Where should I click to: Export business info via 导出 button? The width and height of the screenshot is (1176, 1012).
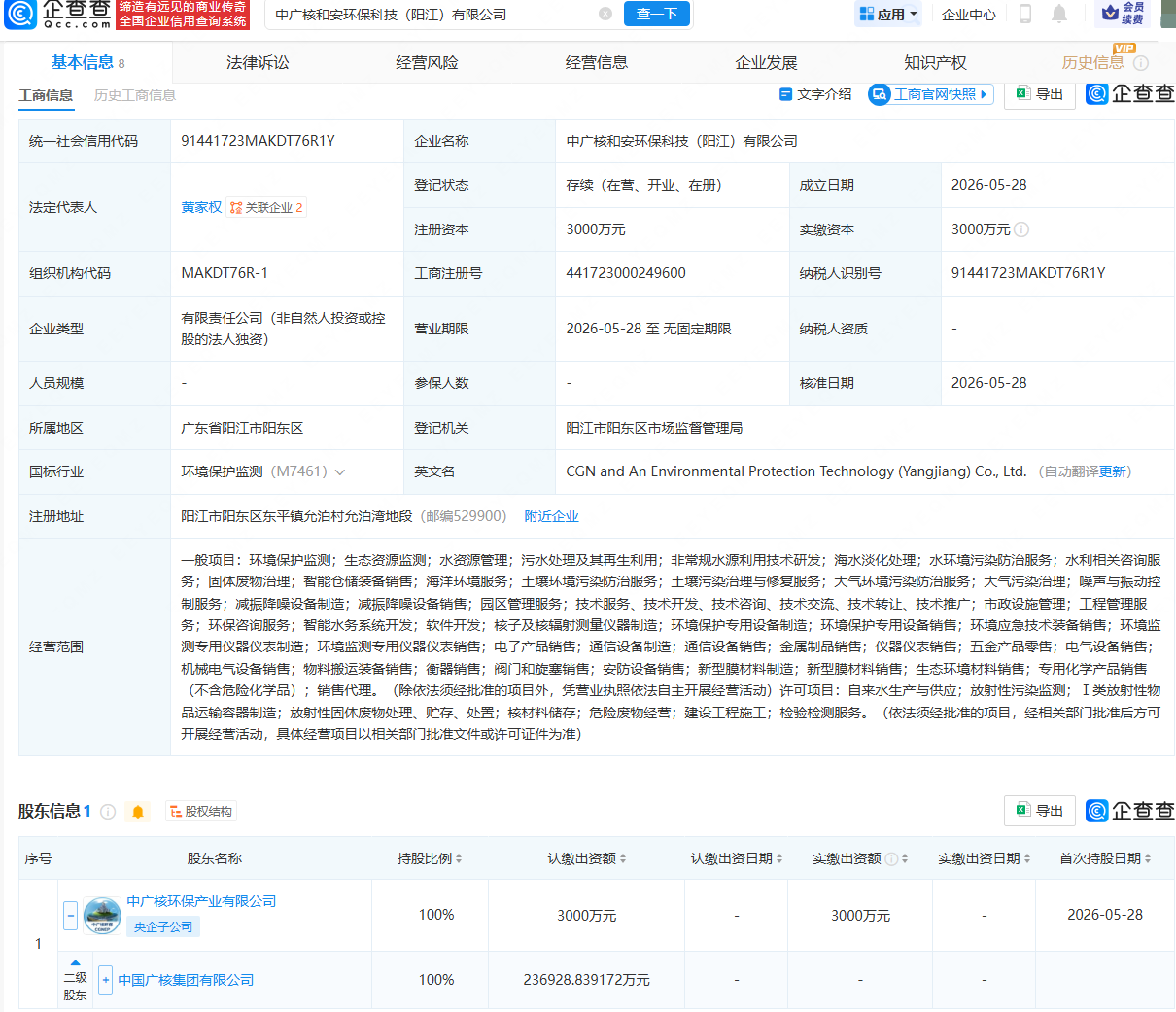pos(1040,94)
